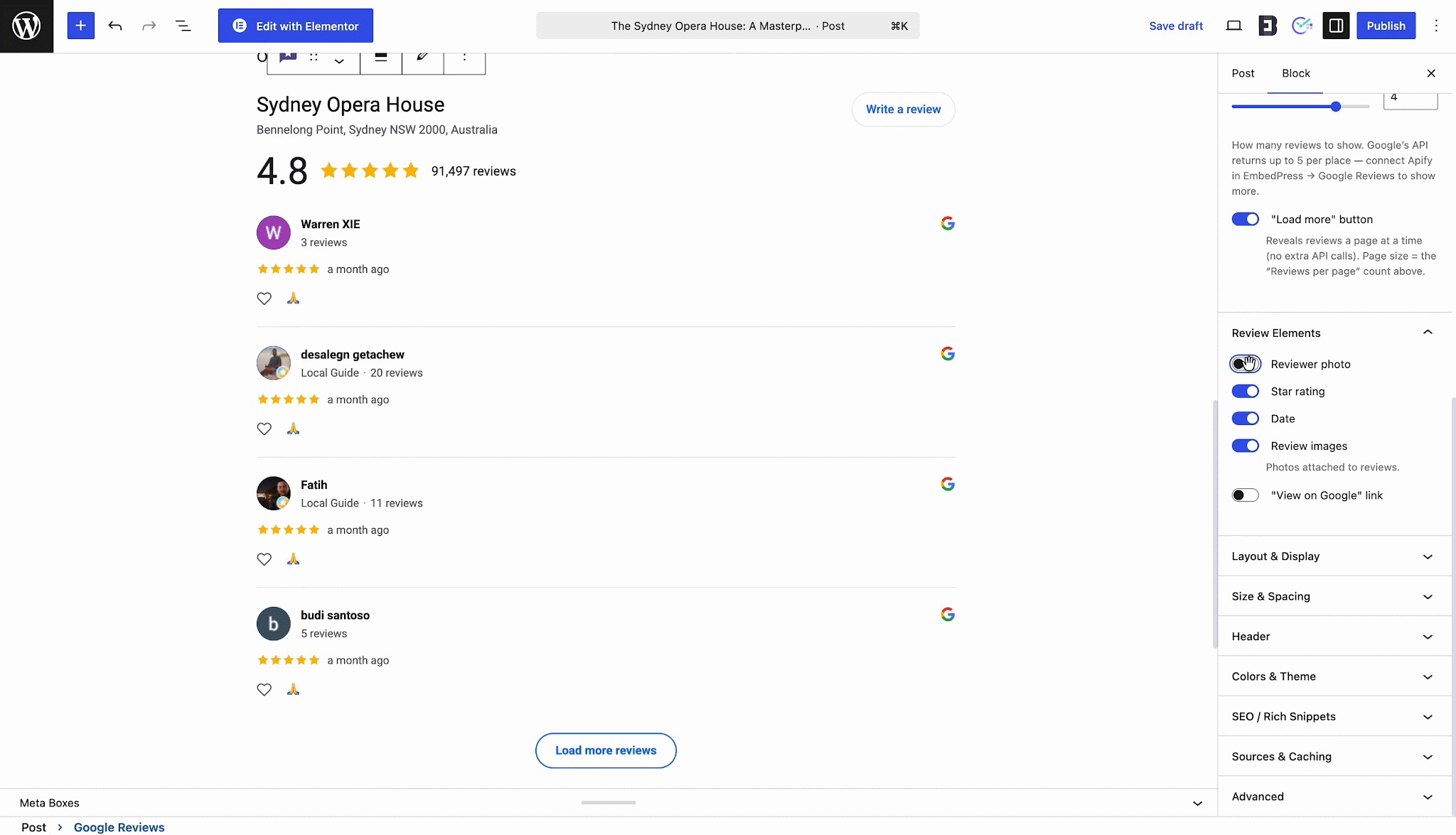Expand Colors & Theme panel

[x=1334, y=677]
